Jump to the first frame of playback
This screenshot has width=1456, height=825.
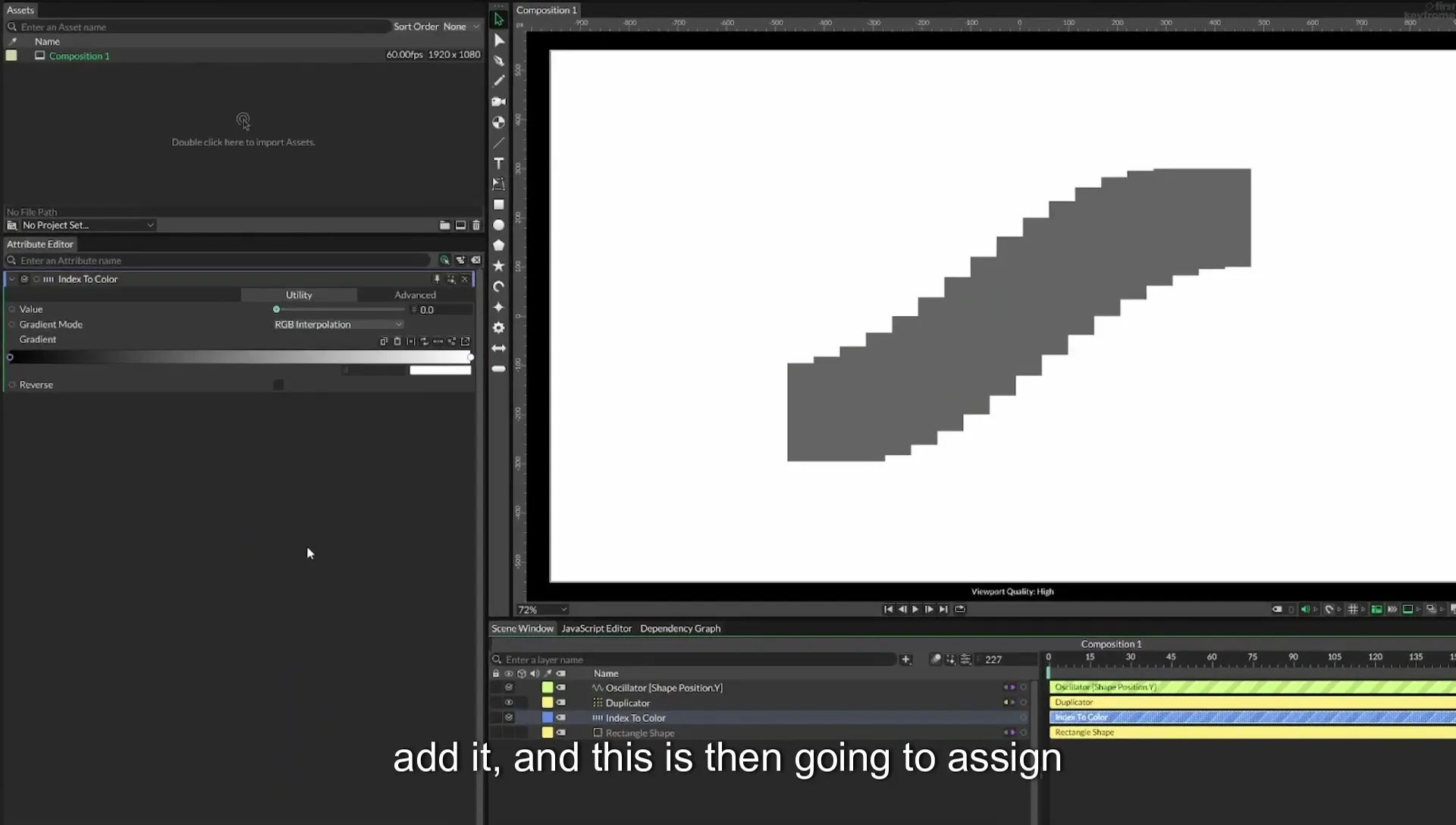coord(888,609)
